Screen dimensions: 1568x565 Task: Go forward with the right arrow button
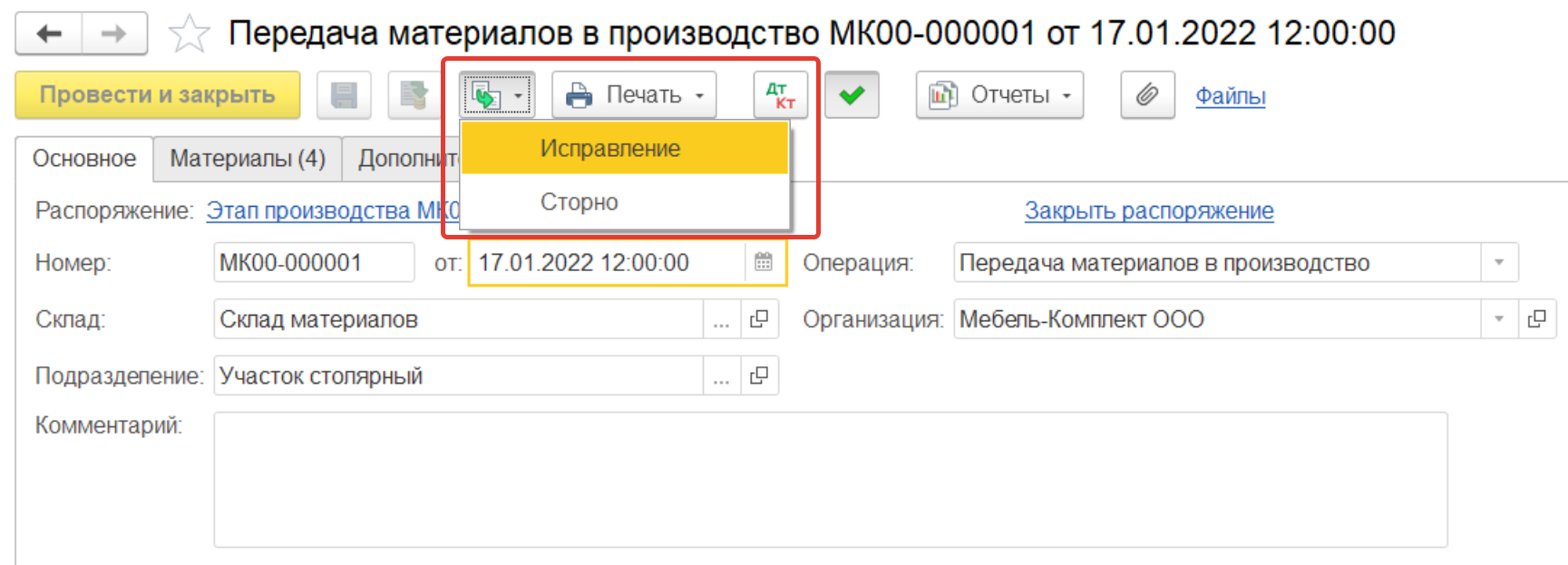pos(114,34)
